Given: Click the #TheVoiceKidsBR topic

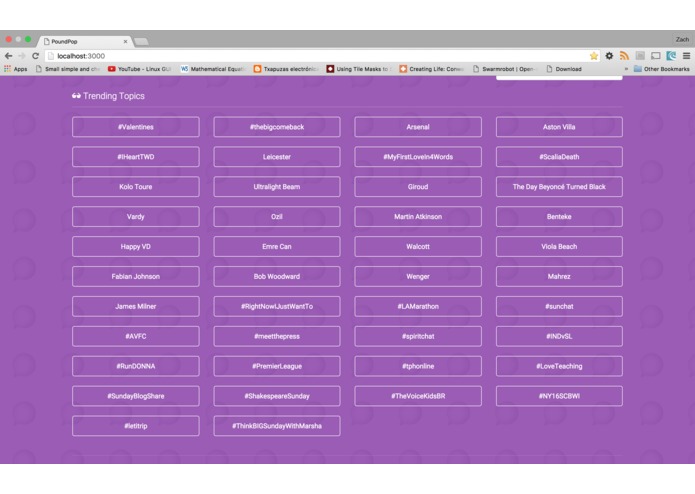Looking at the screenshot, I should click(x=418, y=396).
